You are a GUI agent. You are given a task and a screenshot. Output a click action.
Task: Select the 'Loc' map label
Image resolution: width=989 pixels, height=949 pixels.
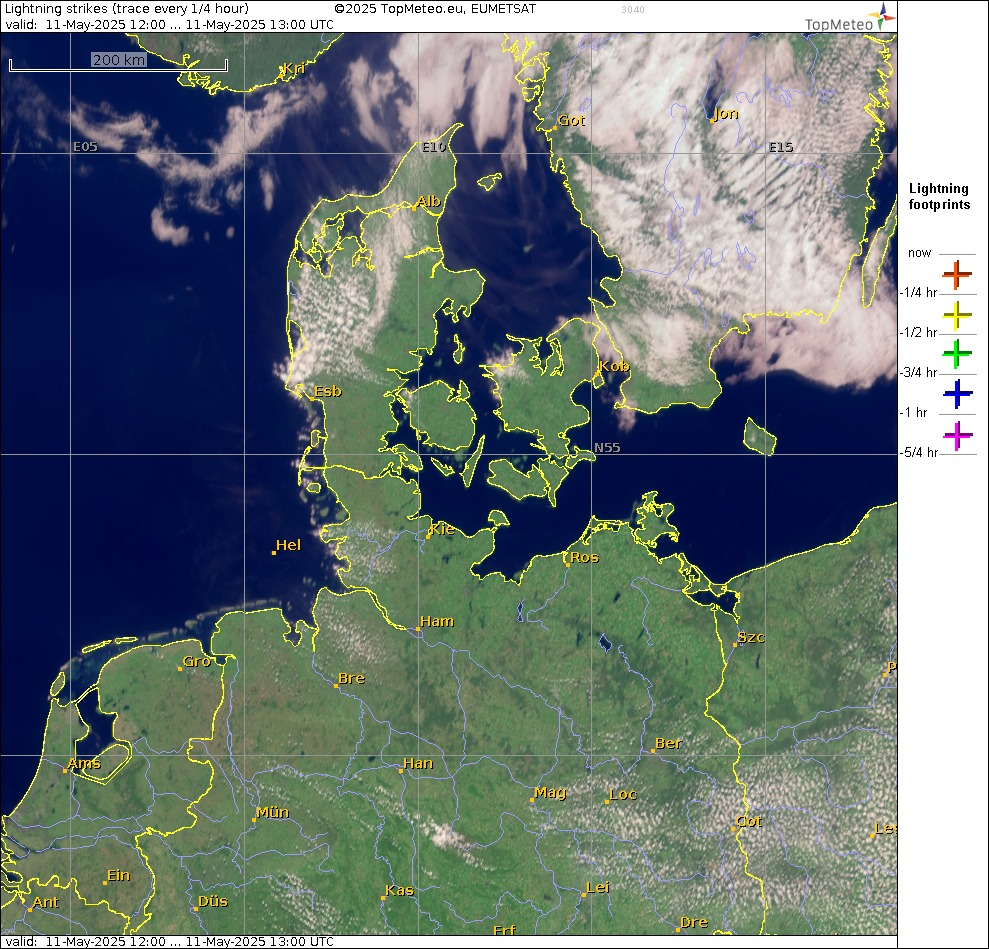click(x=623, y=794)
